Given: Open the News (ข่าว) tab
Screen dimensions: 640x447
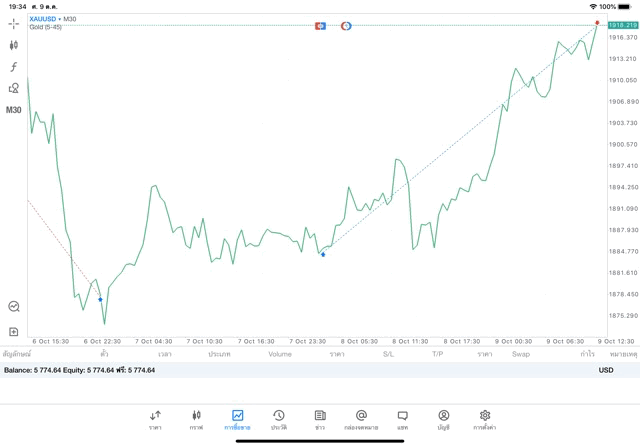Looking at the screenshot, I should click(x=320, y=419).
